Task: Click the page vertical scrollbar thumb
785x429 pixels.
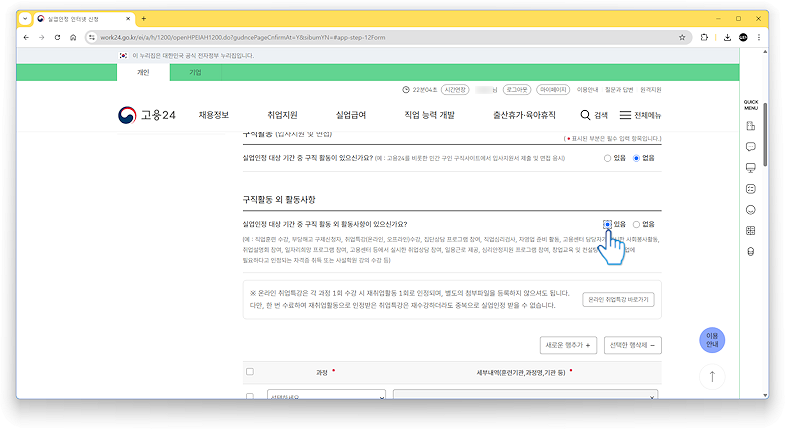Action: coord(765,135)
